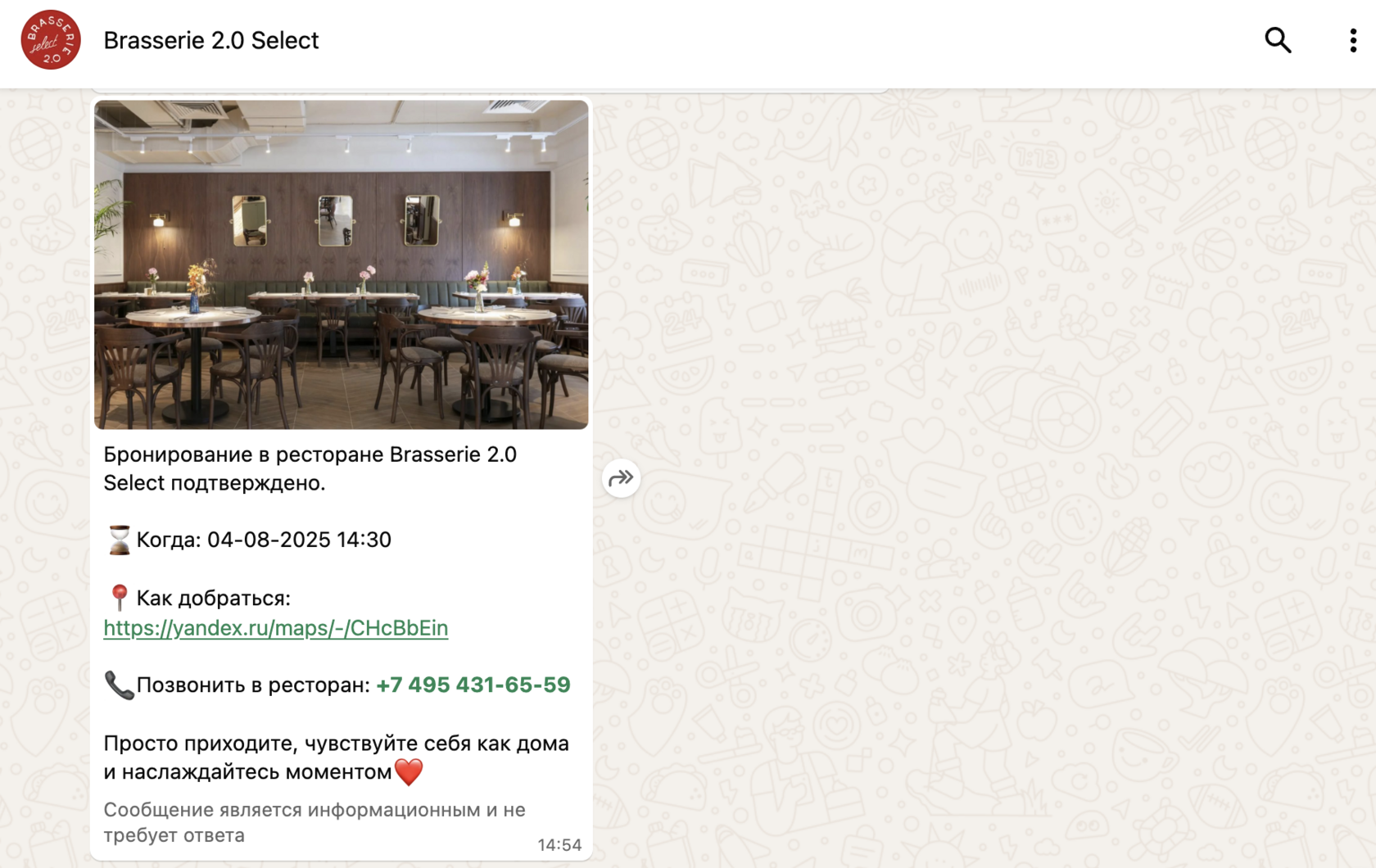Open contact info via Brasserie 2.0 Select title
The width and height of the screenshot is (1376, 868).
click(210, 40)
